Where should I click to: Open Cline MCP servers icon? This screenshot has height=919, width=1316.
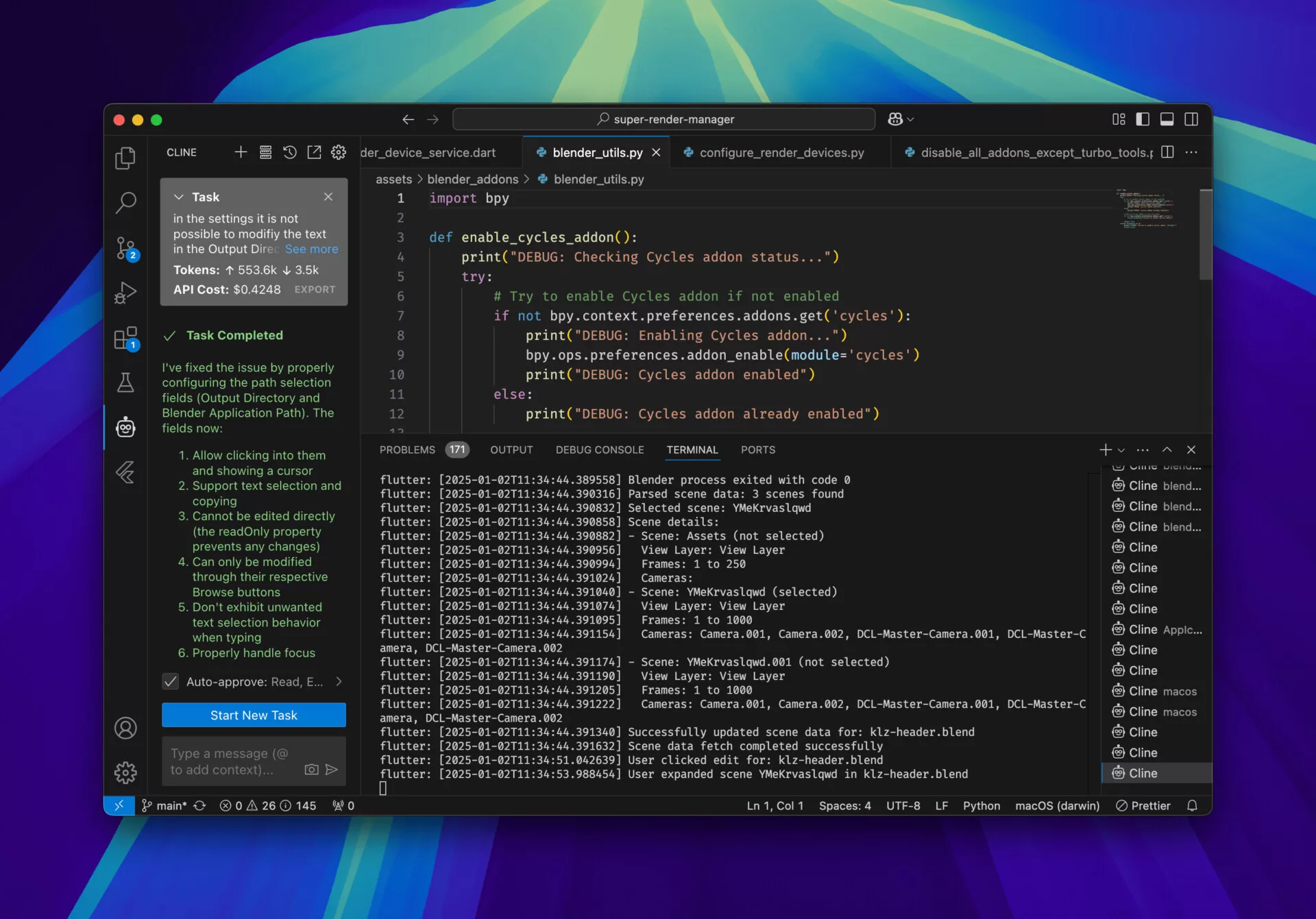265,152
